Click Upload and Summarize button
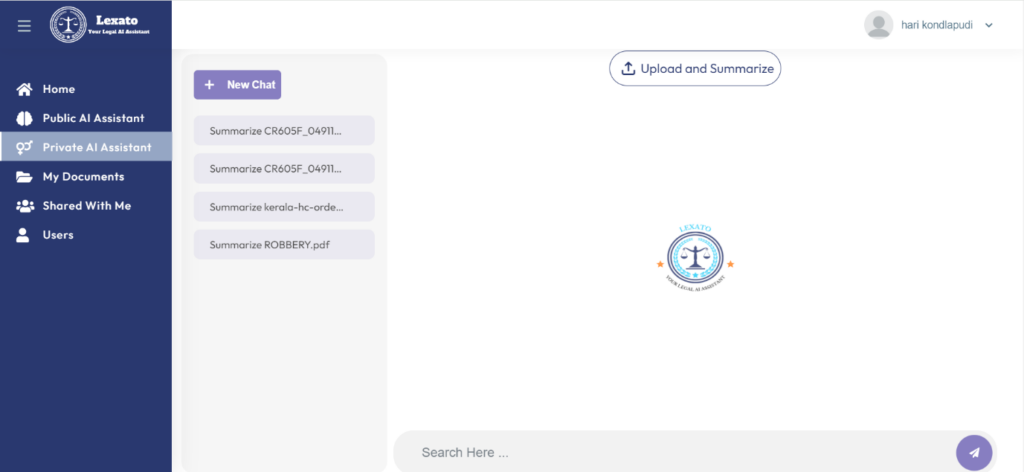 click(695, 68)
